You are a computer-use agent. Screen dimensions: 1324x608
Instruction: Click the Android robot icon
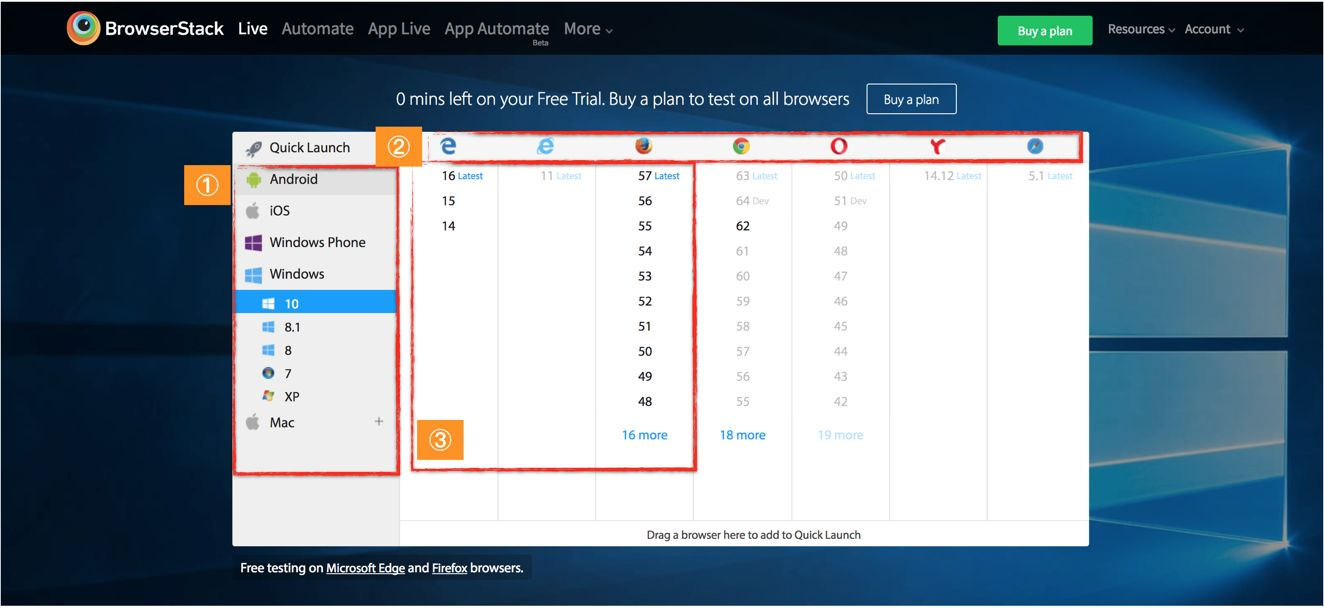click(x=254, y=180)
